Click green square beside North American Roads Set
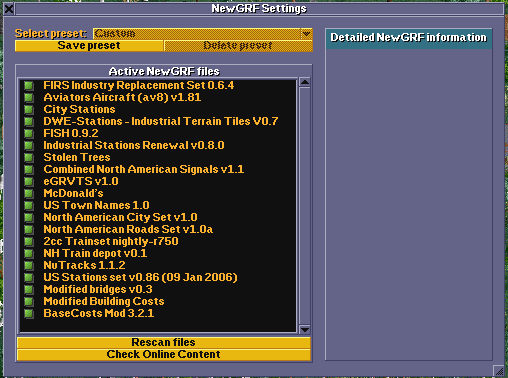This screenshot has width=508, height=378. point(29,230)
